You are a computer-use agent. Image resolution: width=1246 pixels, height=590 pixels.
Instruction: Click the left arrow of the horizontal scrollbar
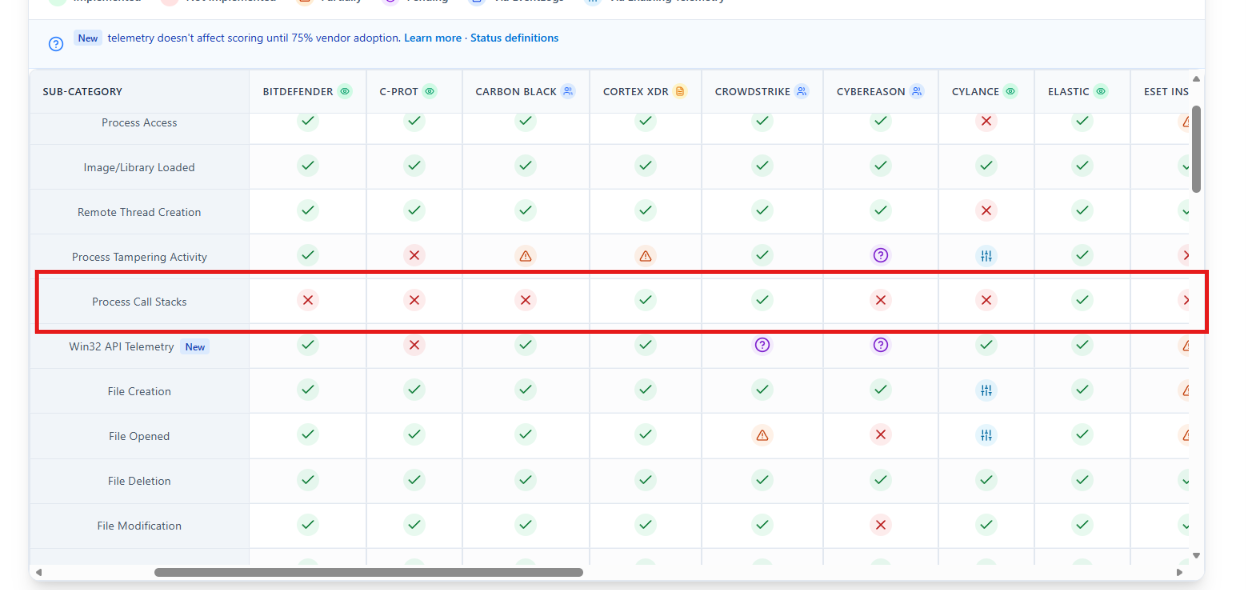coord(39,573)
